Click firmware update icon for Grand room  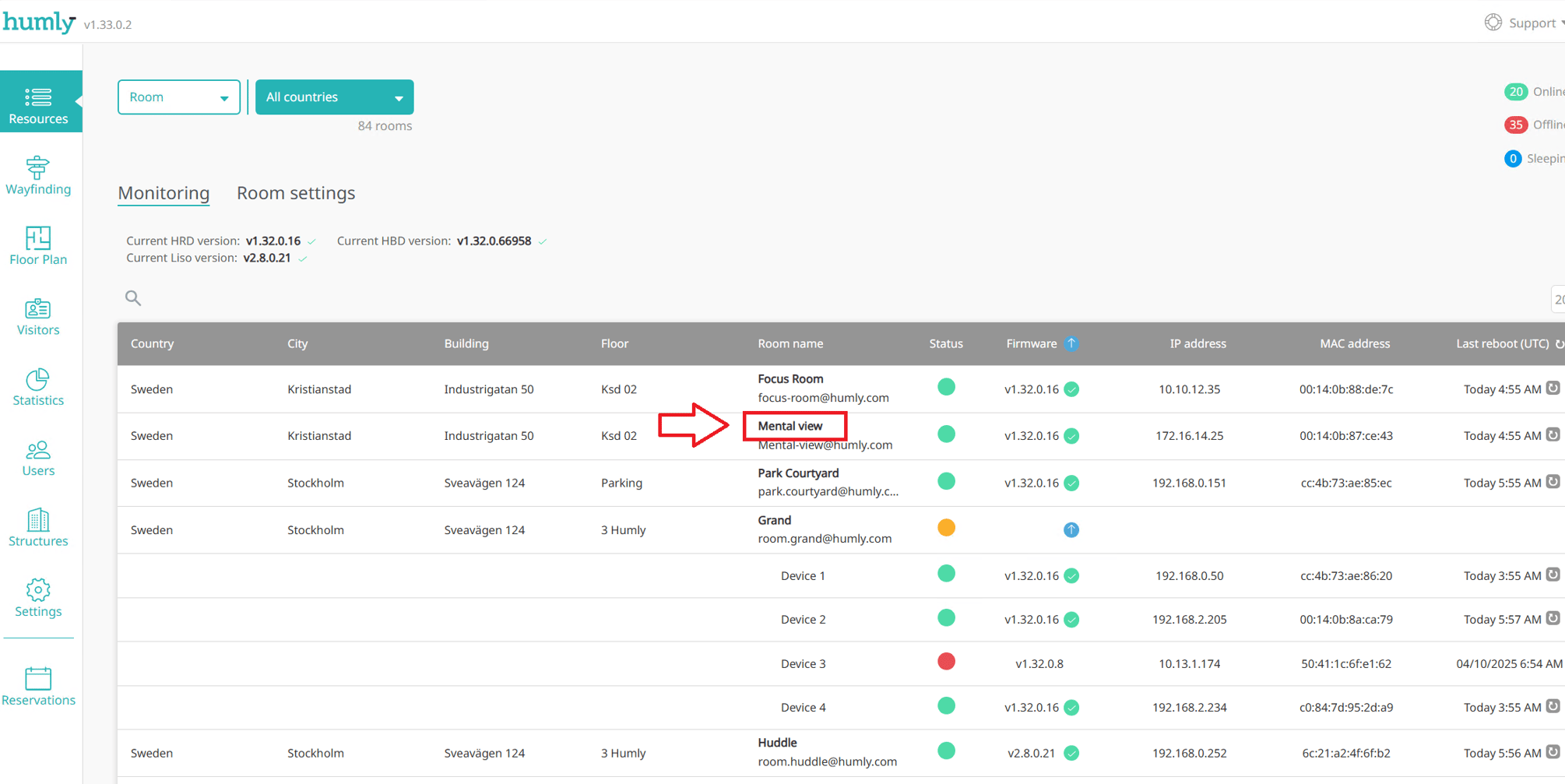click(x=1071, y=530)
